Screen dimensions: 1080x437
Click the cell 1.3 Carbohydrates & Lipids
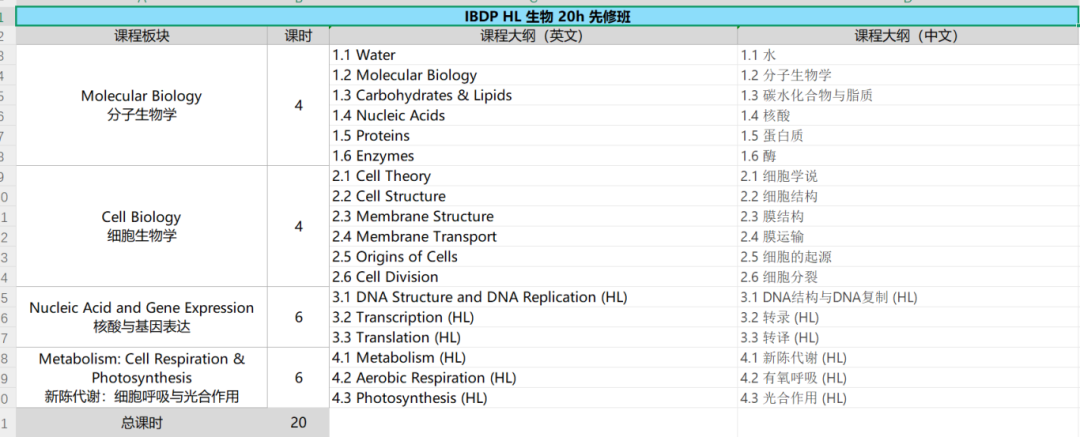coord(533,95)
